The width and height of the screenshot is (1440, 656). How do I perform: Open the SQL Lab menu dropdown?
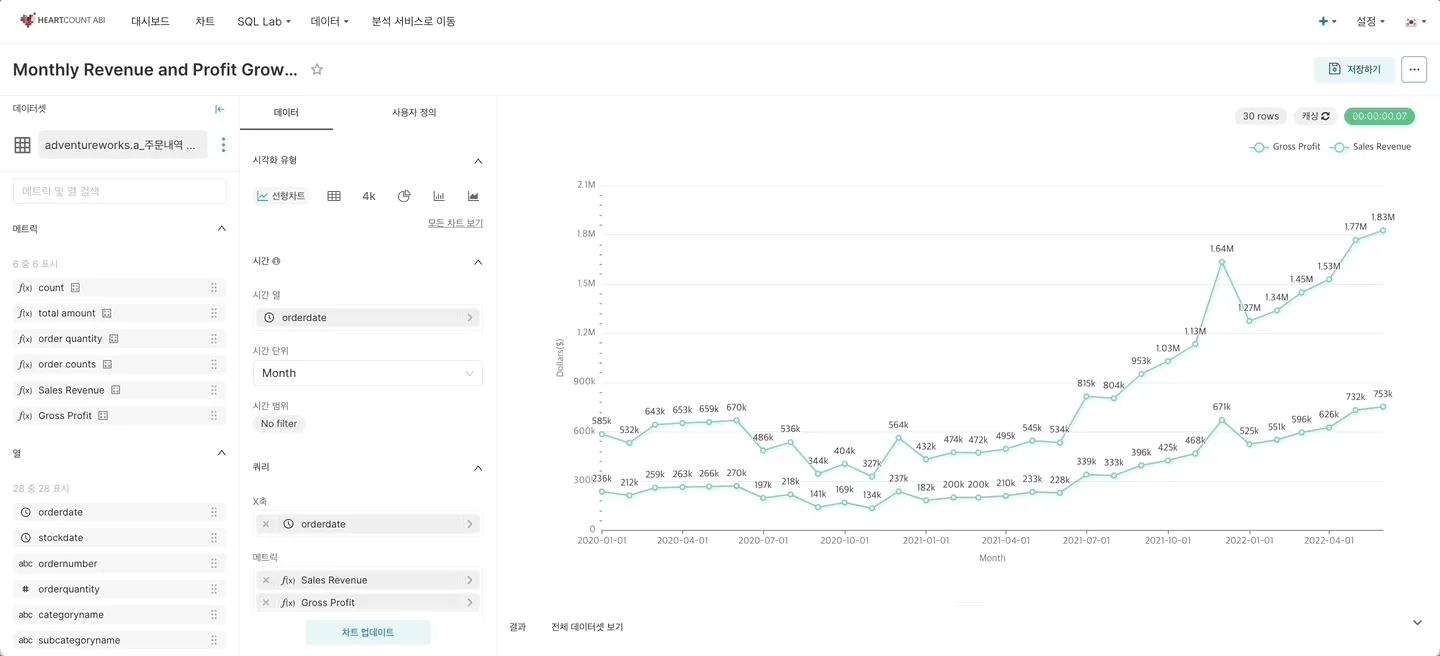tap(264, 21)
